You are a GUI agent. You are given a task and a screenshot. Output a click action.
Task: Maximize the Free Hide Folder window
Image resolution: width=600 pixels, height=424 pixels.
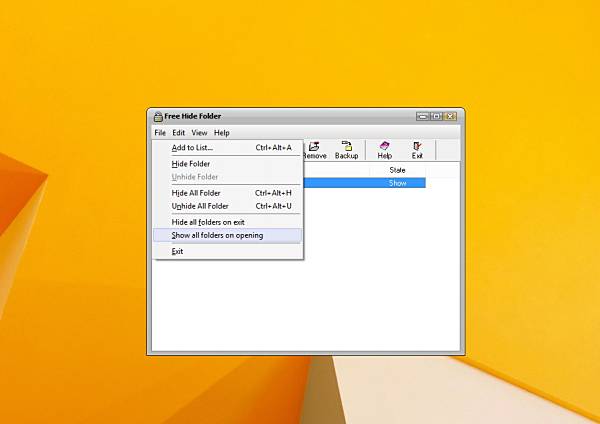437,116
